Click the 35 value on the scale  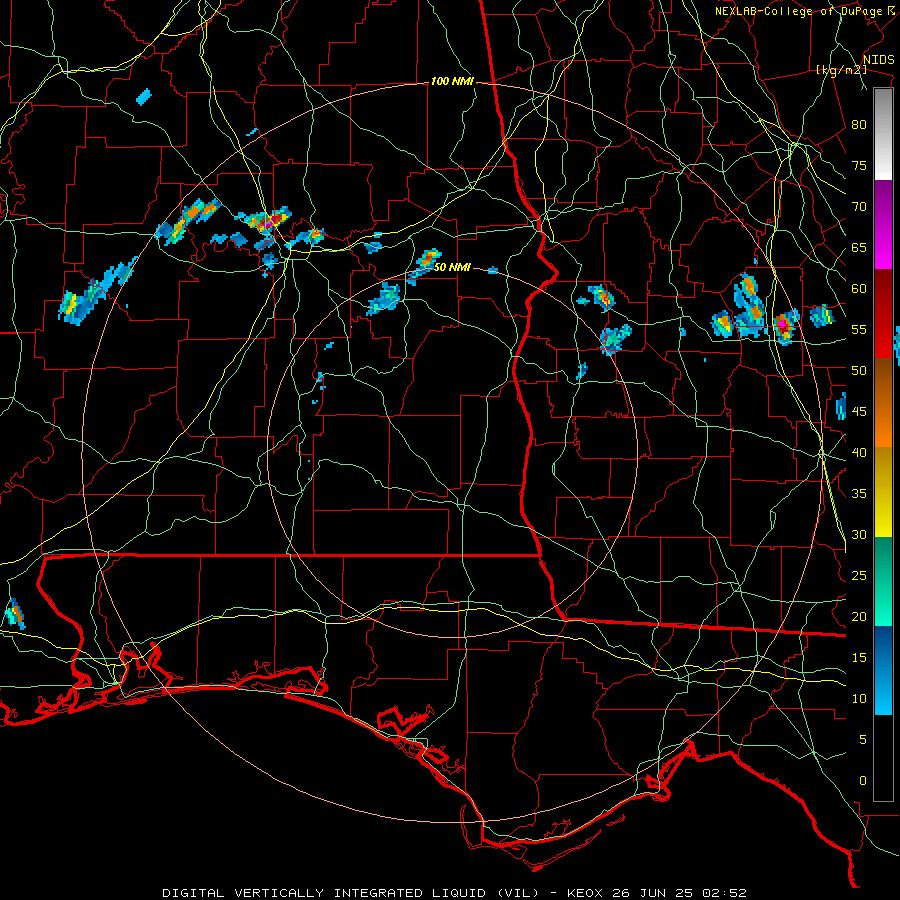pyautogui.click(x=859, y=494)
